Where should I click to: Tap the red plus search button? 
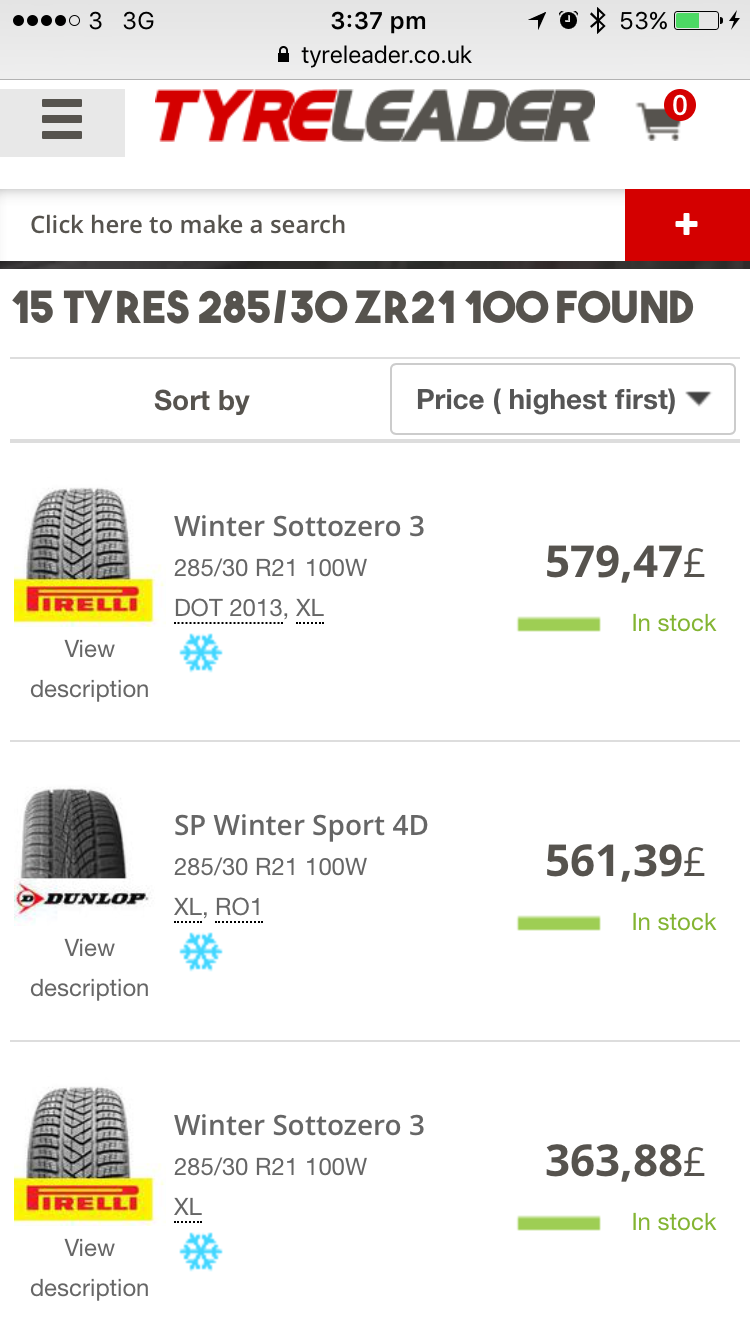(686, 225)
